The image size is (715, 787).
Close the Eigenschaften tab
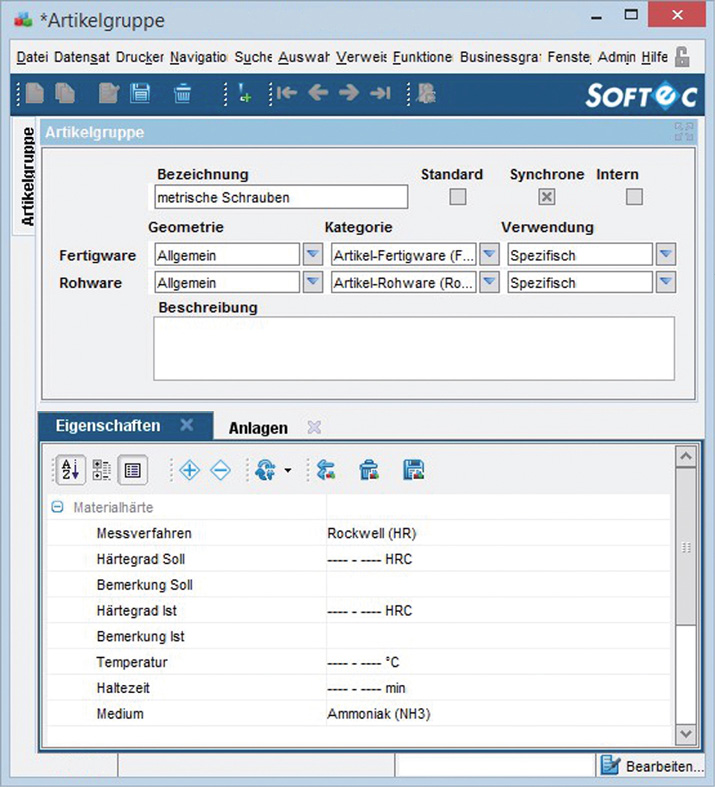coord(187,425)
